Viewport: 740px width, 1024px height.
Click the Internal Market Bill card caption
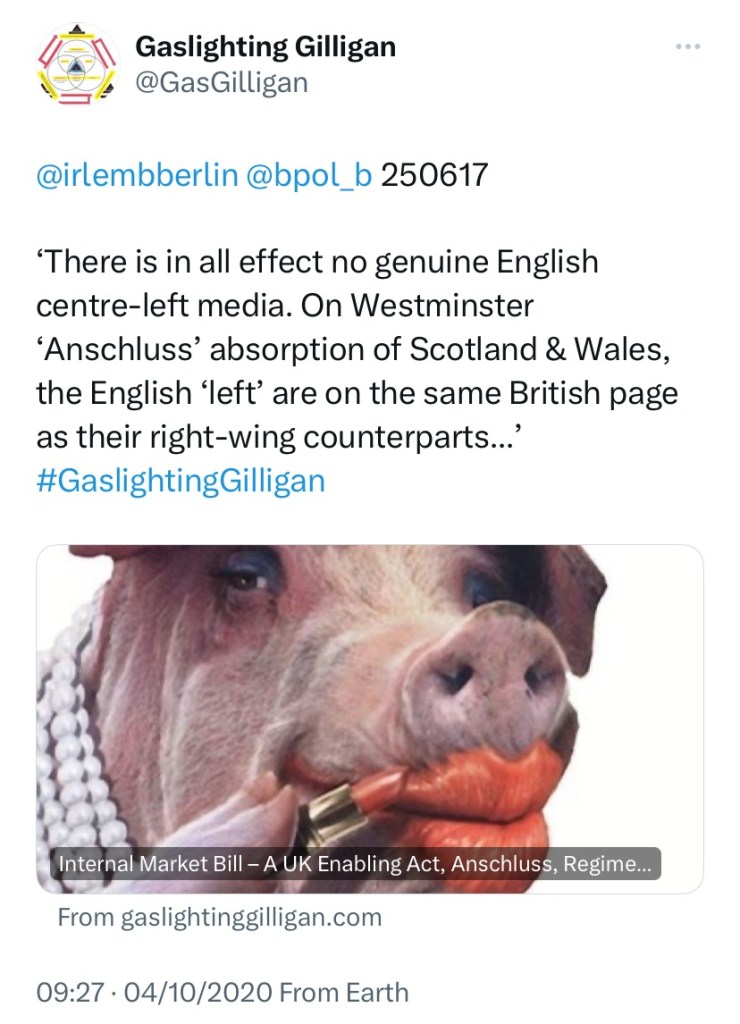356,863
